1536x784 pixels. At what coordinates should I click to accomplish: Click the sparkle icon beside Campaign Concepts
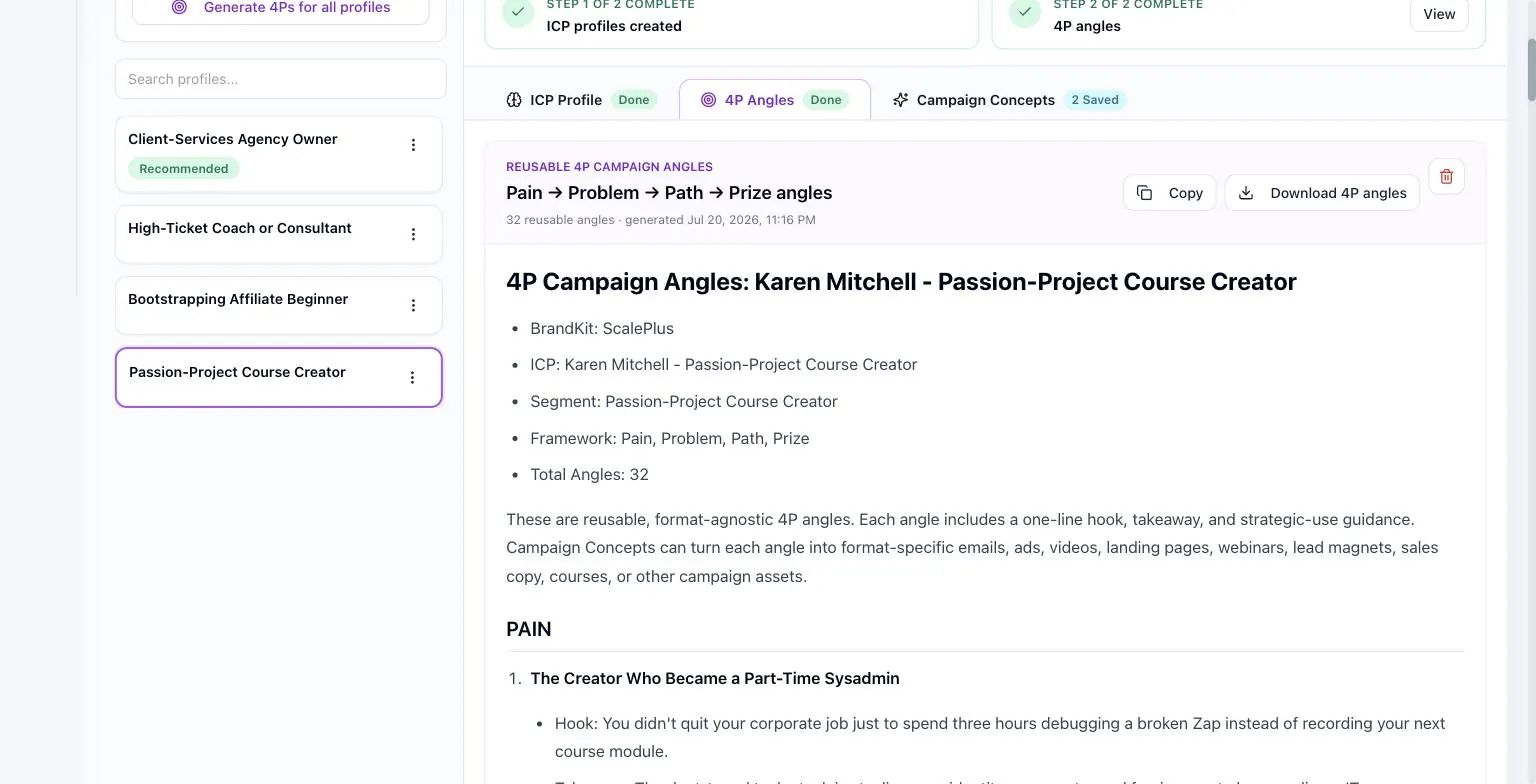click(900, 100)
